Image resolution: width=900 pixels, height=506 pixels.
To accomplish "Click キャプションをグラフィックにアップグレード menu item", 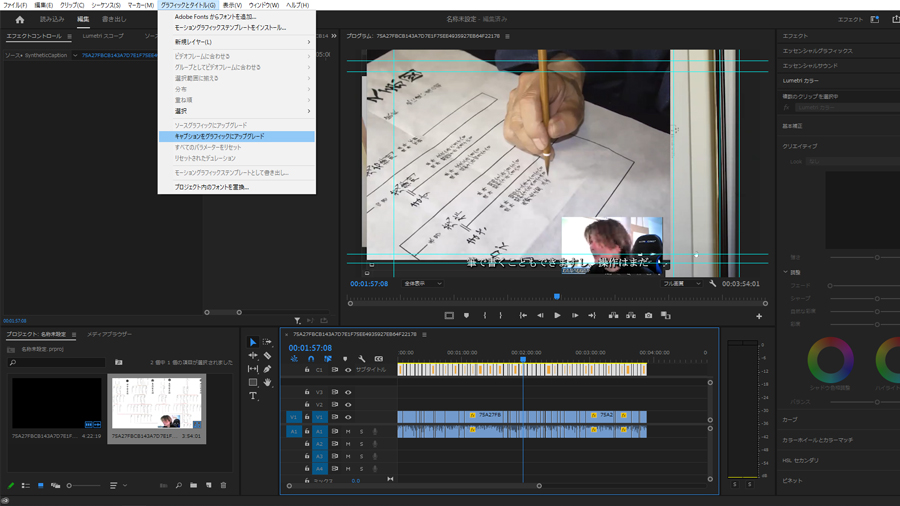I will coord(237,137).
